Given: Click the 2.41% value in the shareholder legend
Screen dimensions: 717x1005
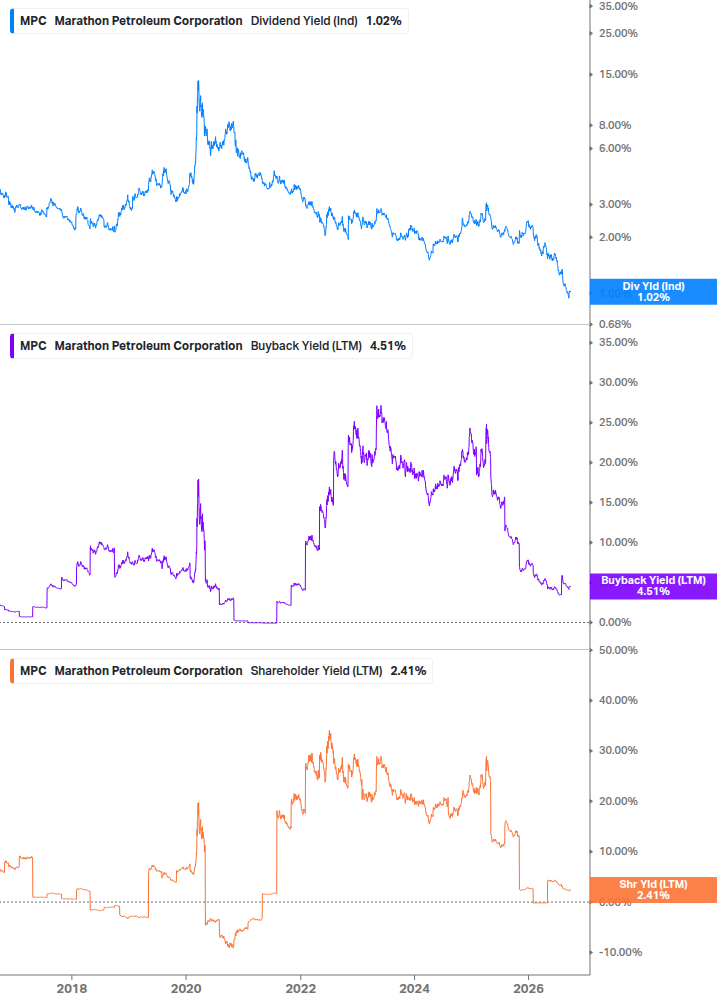Looking at the screenshot, I should (x=408, y=671).
